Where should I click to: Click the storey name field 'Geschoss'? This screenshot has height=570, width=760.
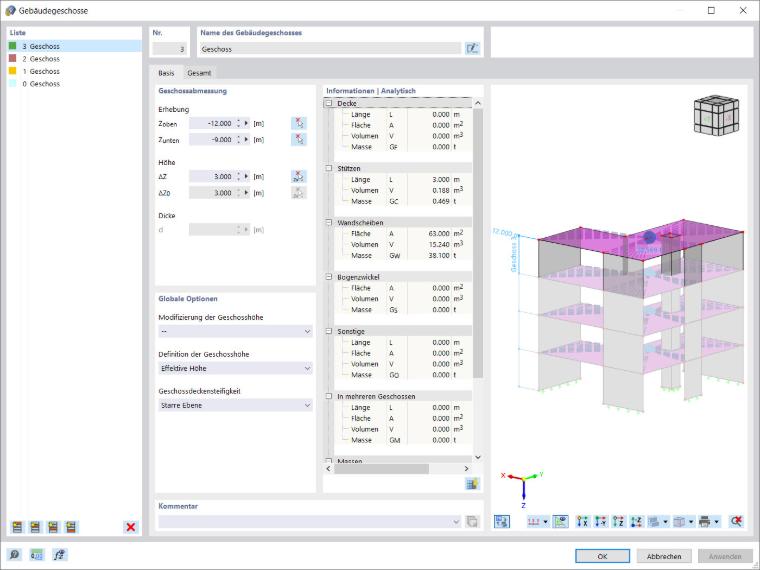coord(330,49)
